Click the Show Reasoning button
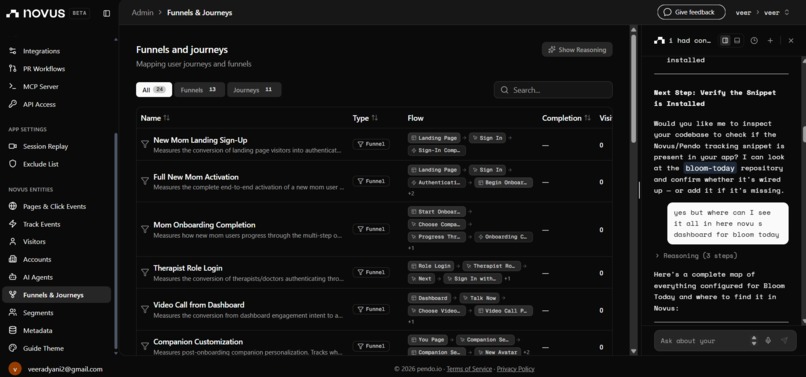The width and height of the screenshot is (806, 377). (x=577, y=50)
